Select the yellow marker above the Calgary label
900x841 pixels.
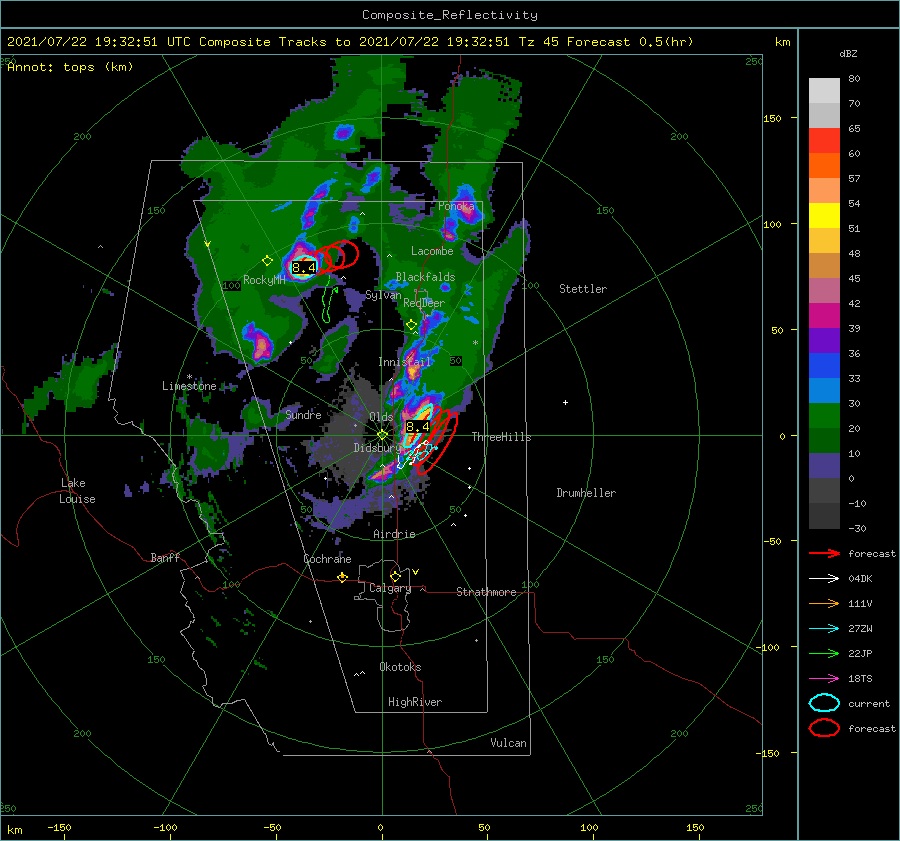coord(395,576)
